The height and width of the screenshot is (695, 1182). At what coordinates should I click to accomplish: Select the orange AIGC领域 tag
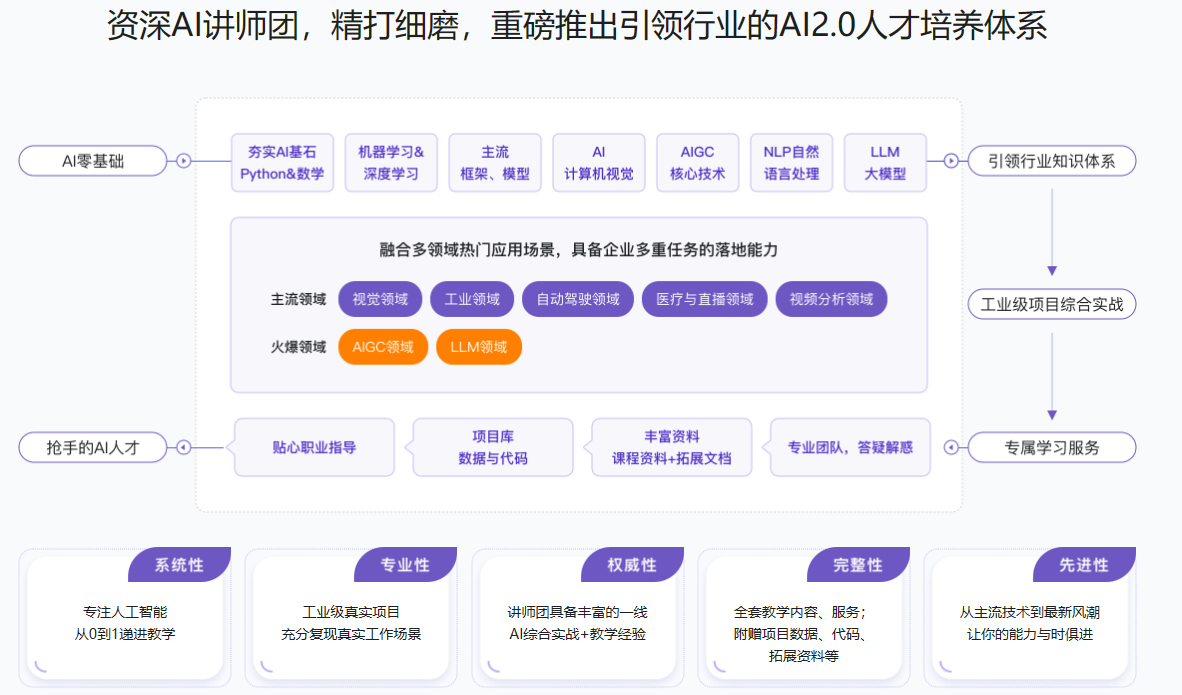tap(383, 347)
